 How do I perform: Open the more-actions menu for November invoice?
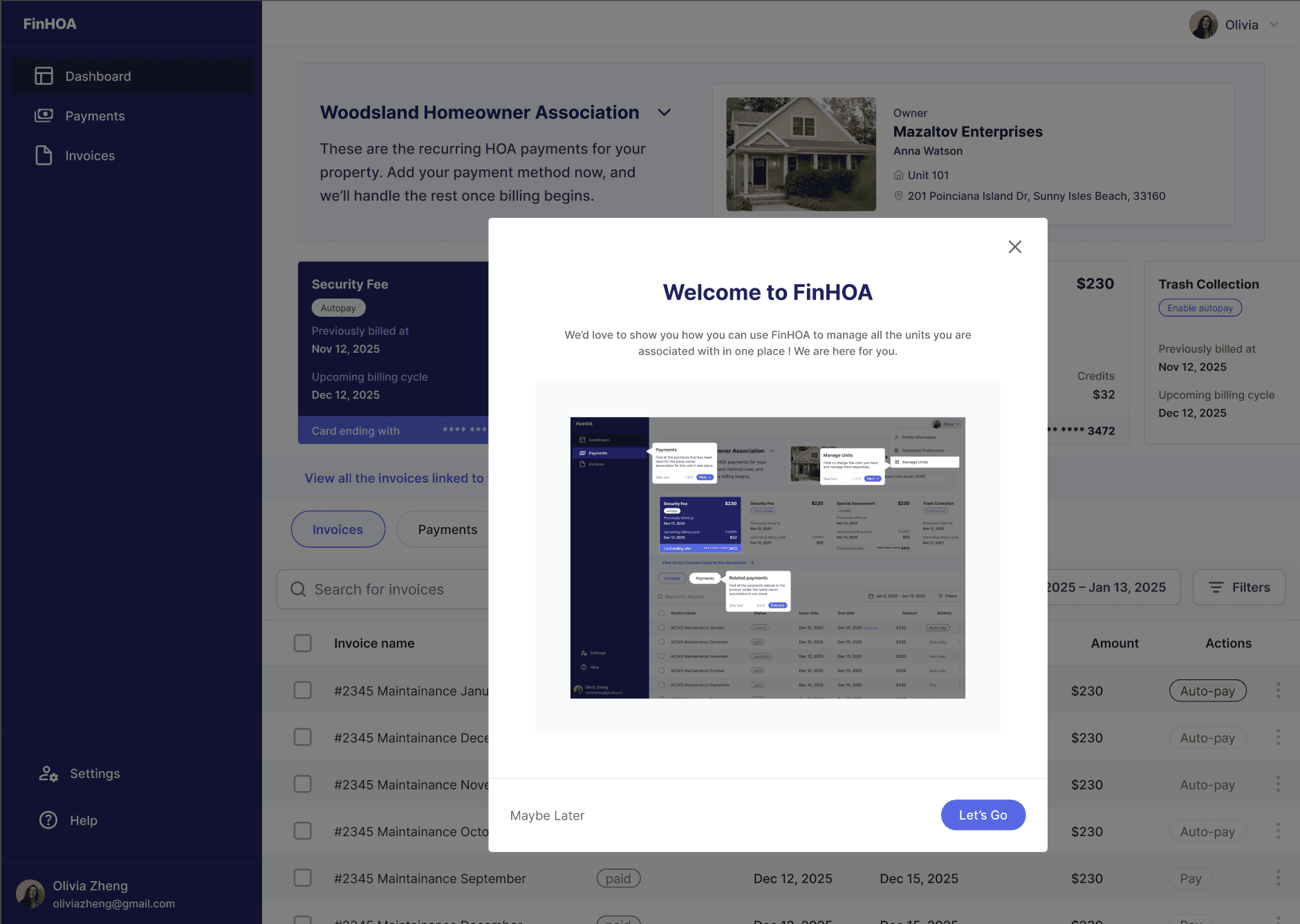click(x=1278, y=784)
